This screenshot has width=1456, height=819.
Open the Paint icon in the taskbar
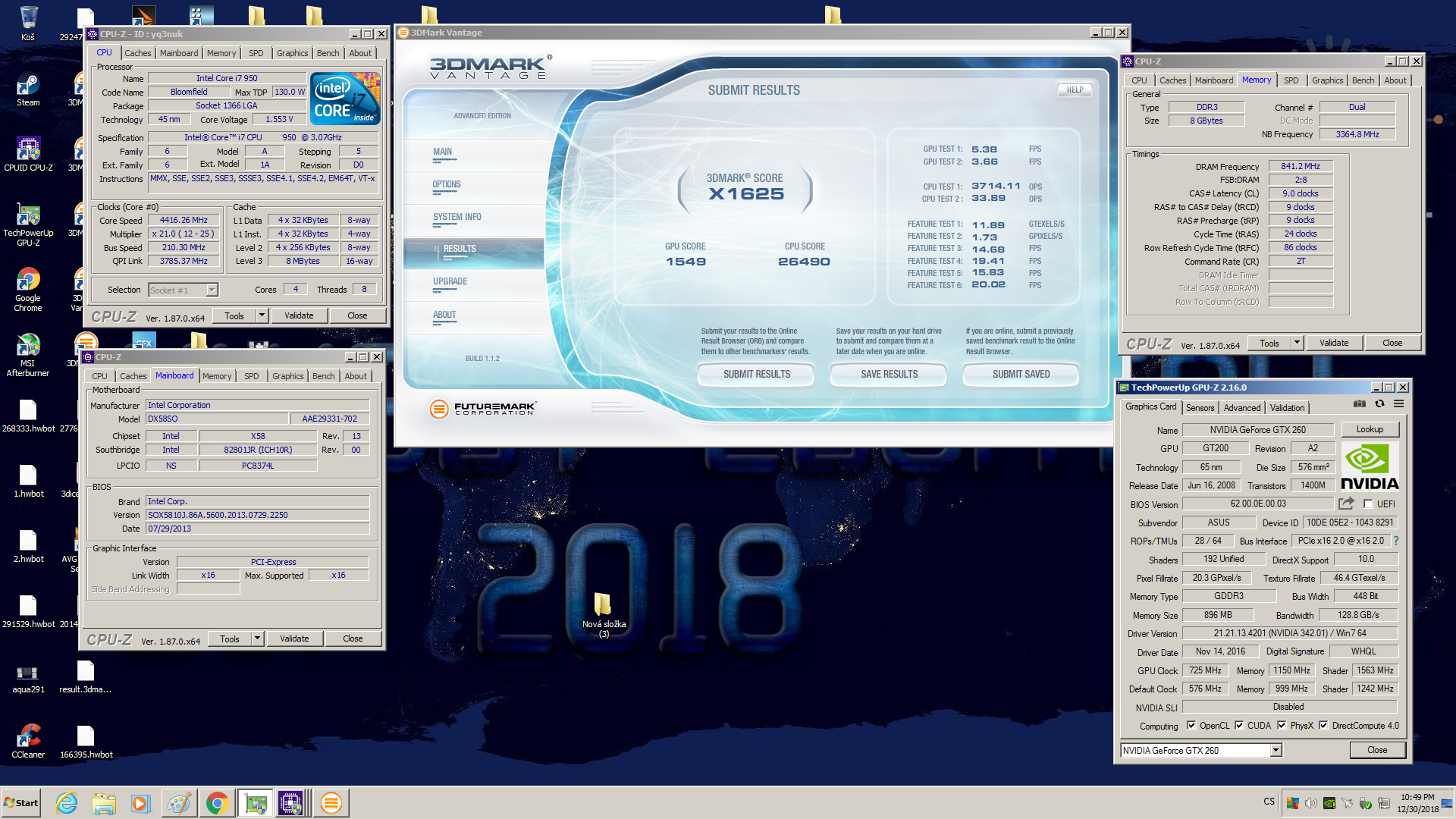click(179, 803)
